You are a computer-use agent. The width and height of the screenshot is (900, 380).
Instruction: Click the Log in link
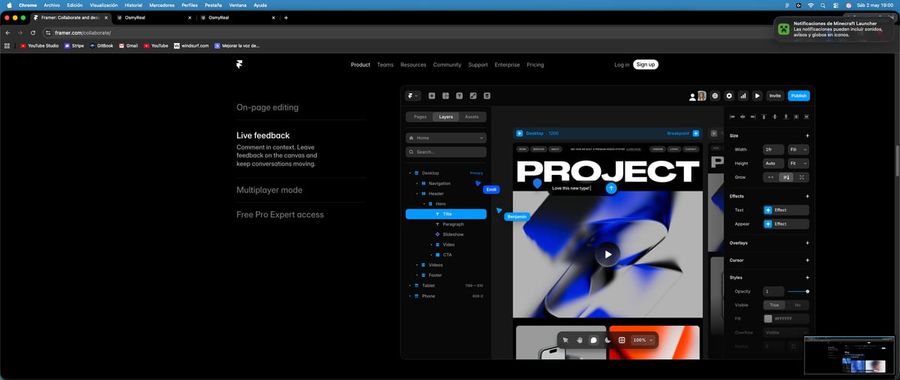pyautogui.click(x=622, y=65)
